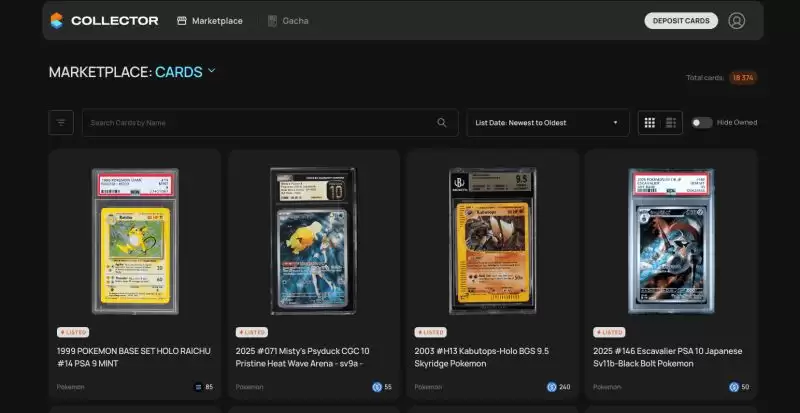800x413 pixels.
Task: Click the total cards count 18 374
Action: (743, 78)
